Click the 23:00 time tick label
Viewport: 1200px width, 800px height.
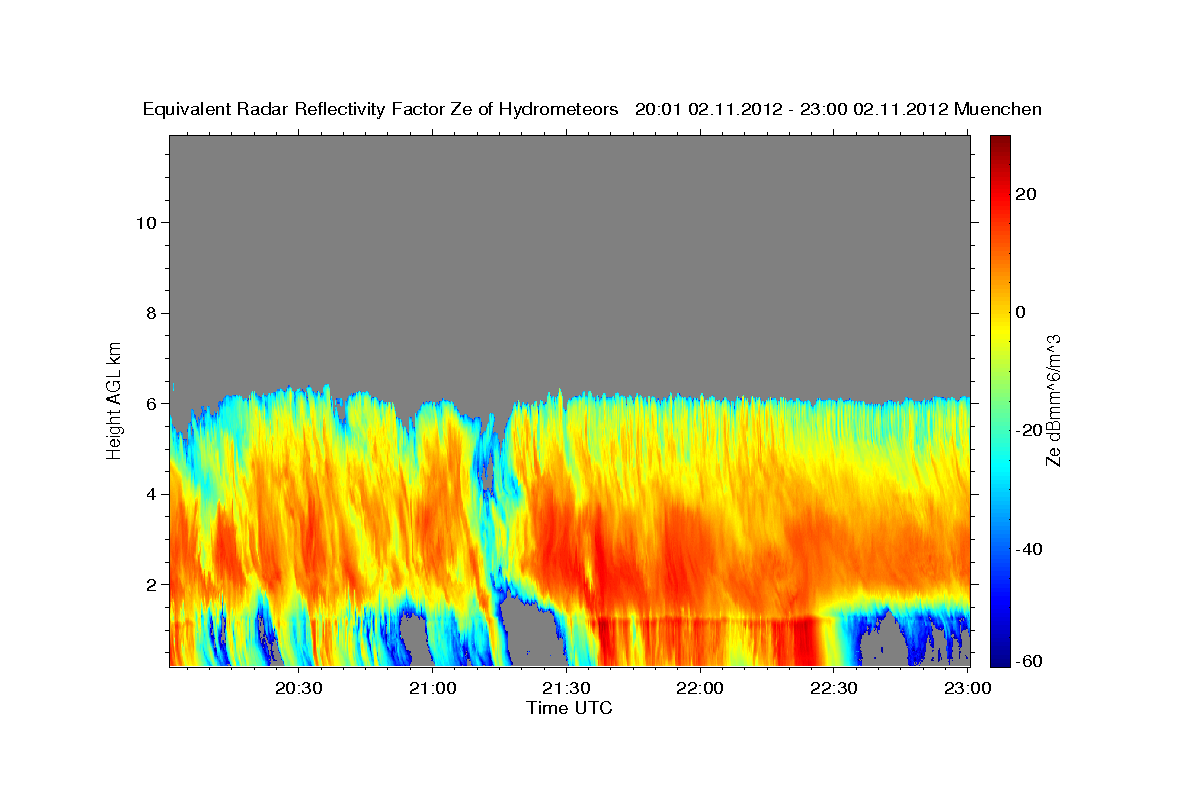(x=968, y=688)
